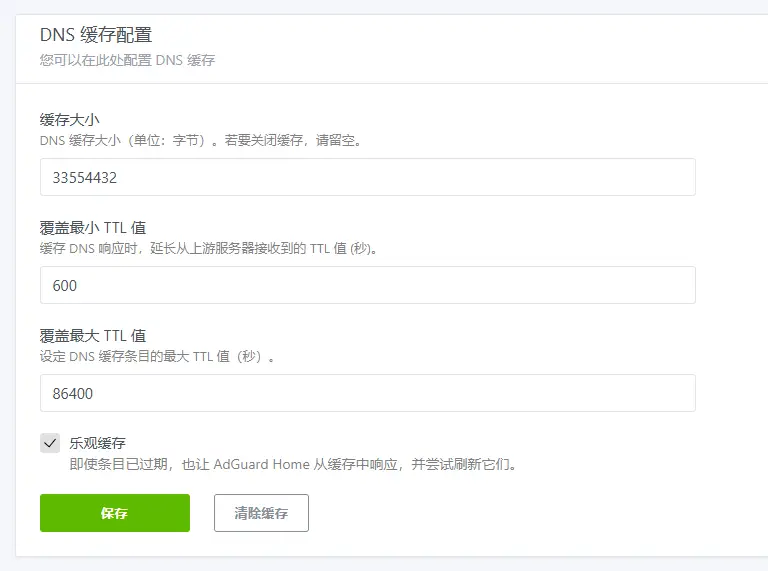Click the subtitle 您可以在此处配置 DNS 缓存
This screenshot has width=768, height=571.
click(127, 60)
